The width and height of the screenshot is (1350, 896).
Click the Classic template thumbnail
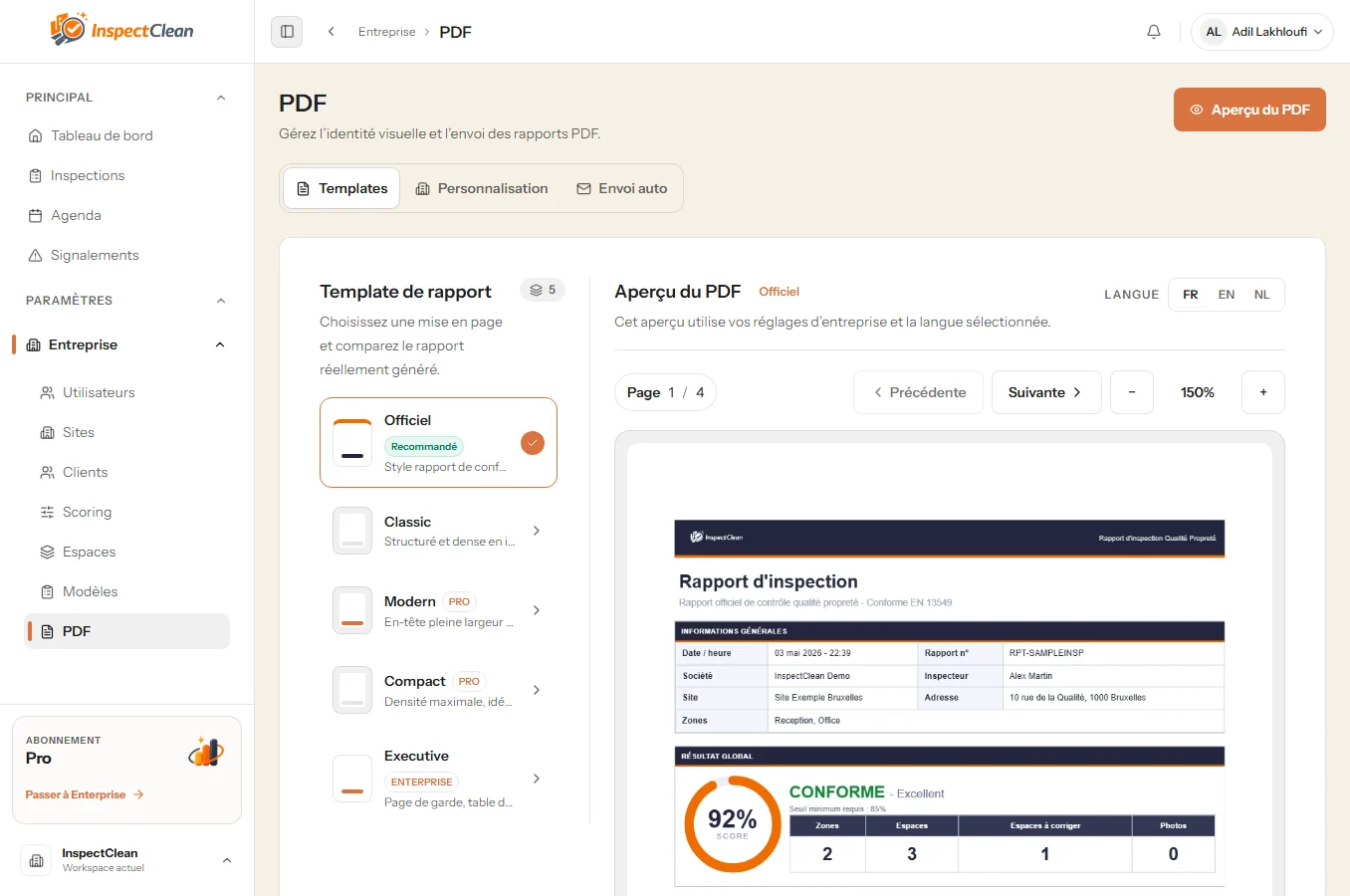coord(352,531)
